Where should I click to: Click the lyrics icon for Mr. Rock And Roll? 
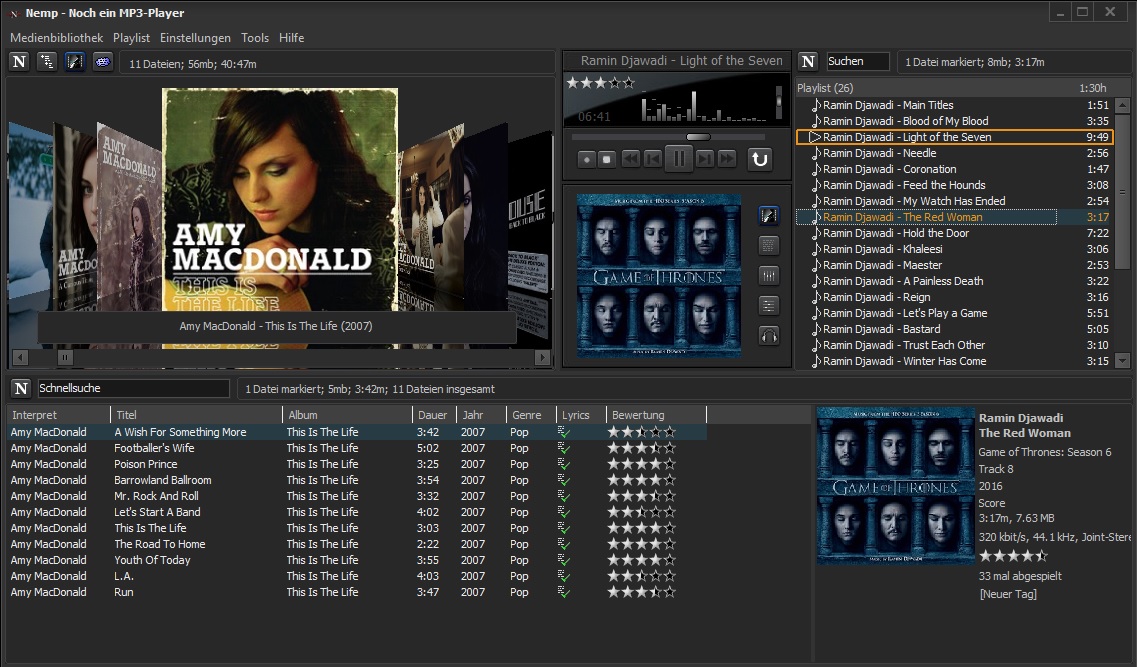[x=563, y=497]
